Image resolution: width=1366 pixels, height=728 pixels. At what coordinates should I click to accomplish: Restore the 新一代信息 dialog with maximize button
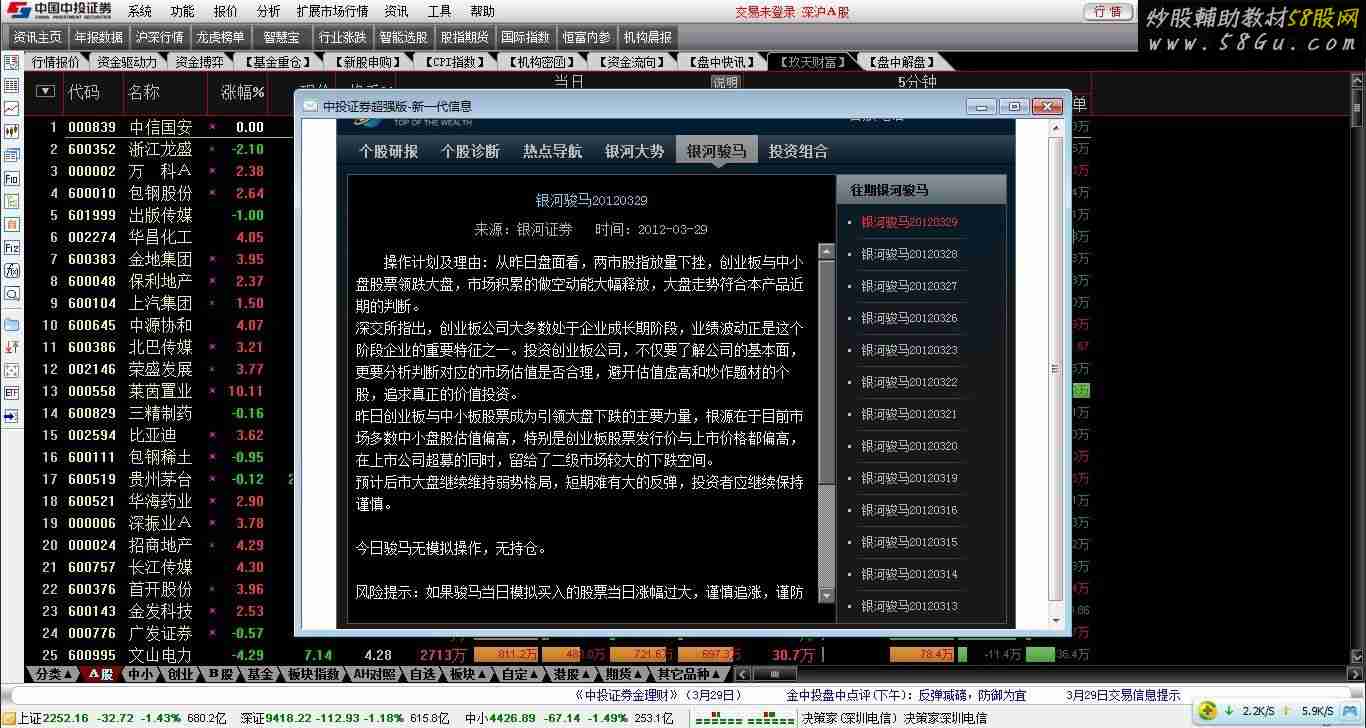1014,107
